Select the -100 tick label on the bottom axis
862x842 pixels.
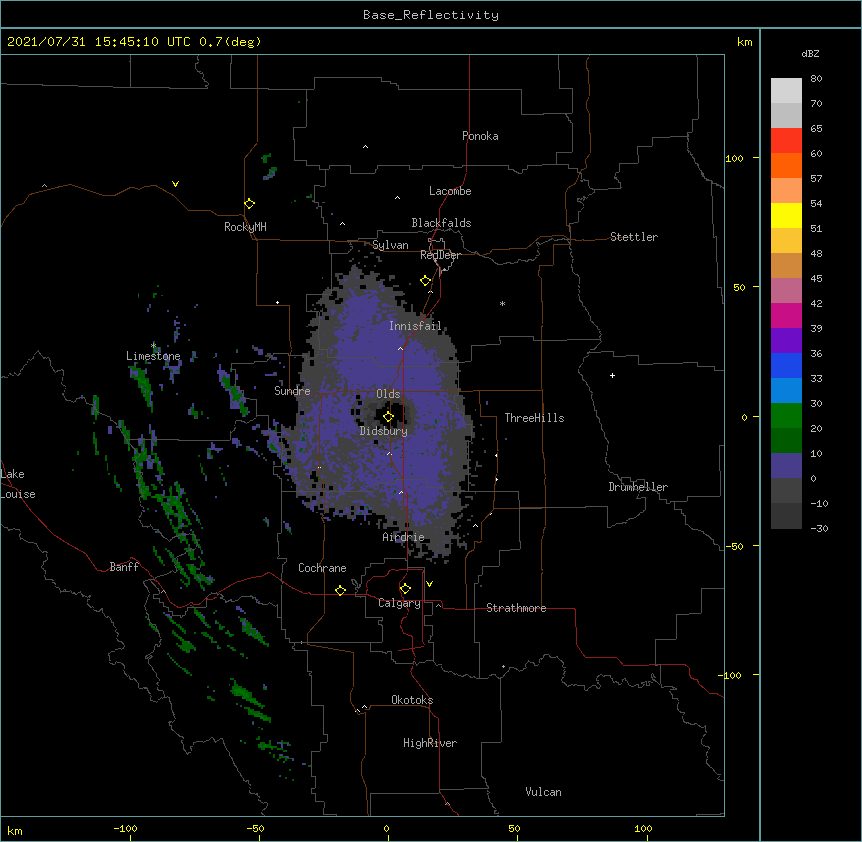tap(125, 828)
